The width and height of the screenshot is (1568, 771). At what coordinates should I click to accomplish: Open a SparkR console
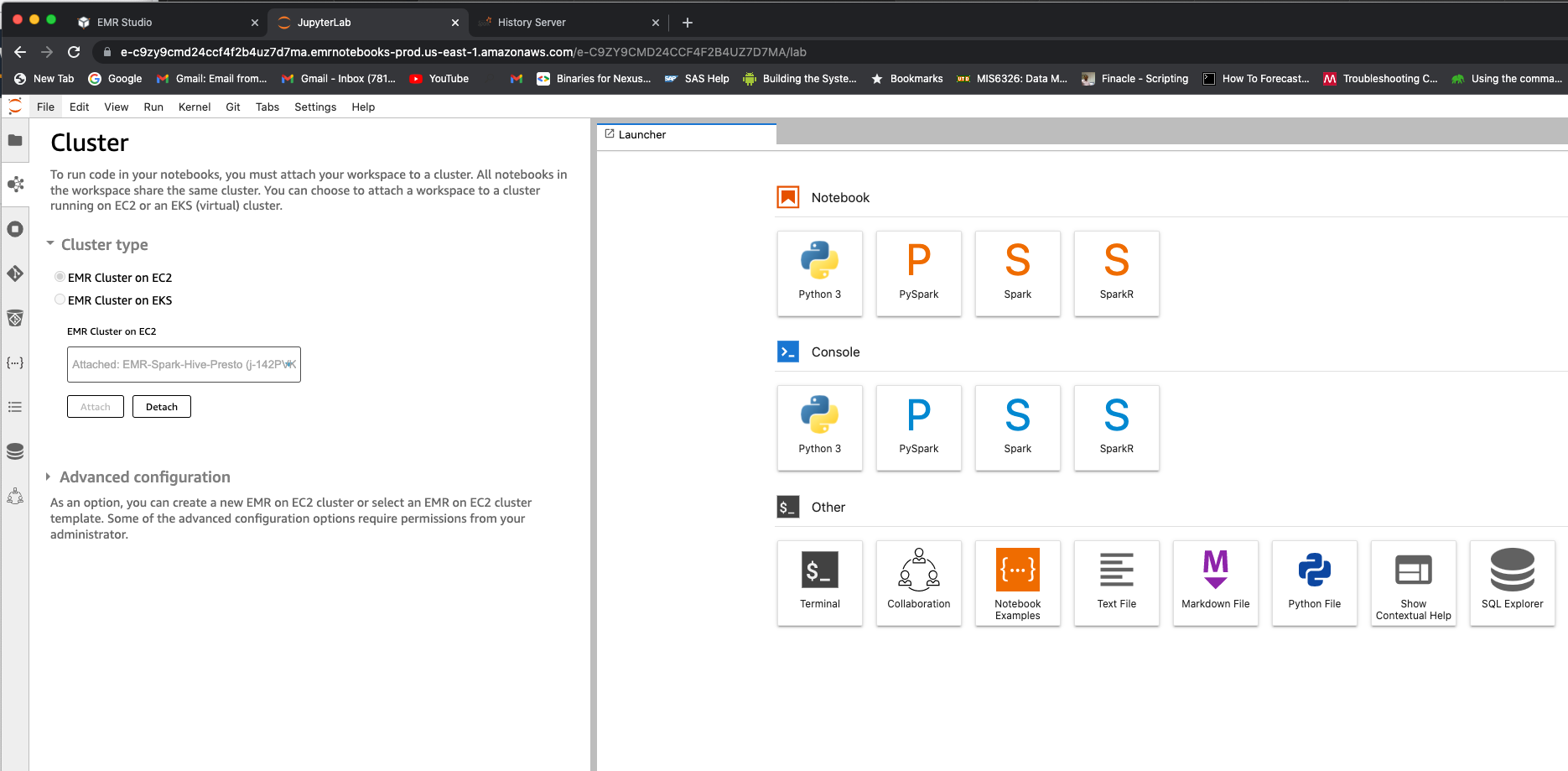(1117, 428)
